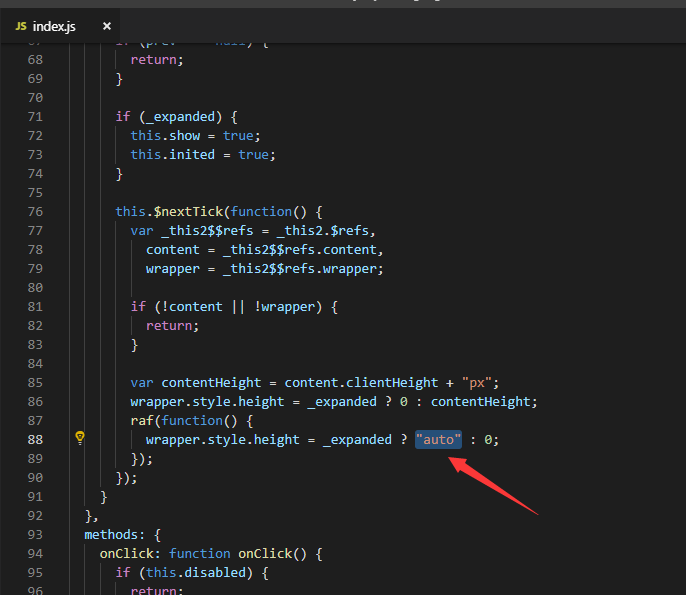Click 'return' statement on line 82
Viewport: 686px width, 595px height.
[169, 326]
